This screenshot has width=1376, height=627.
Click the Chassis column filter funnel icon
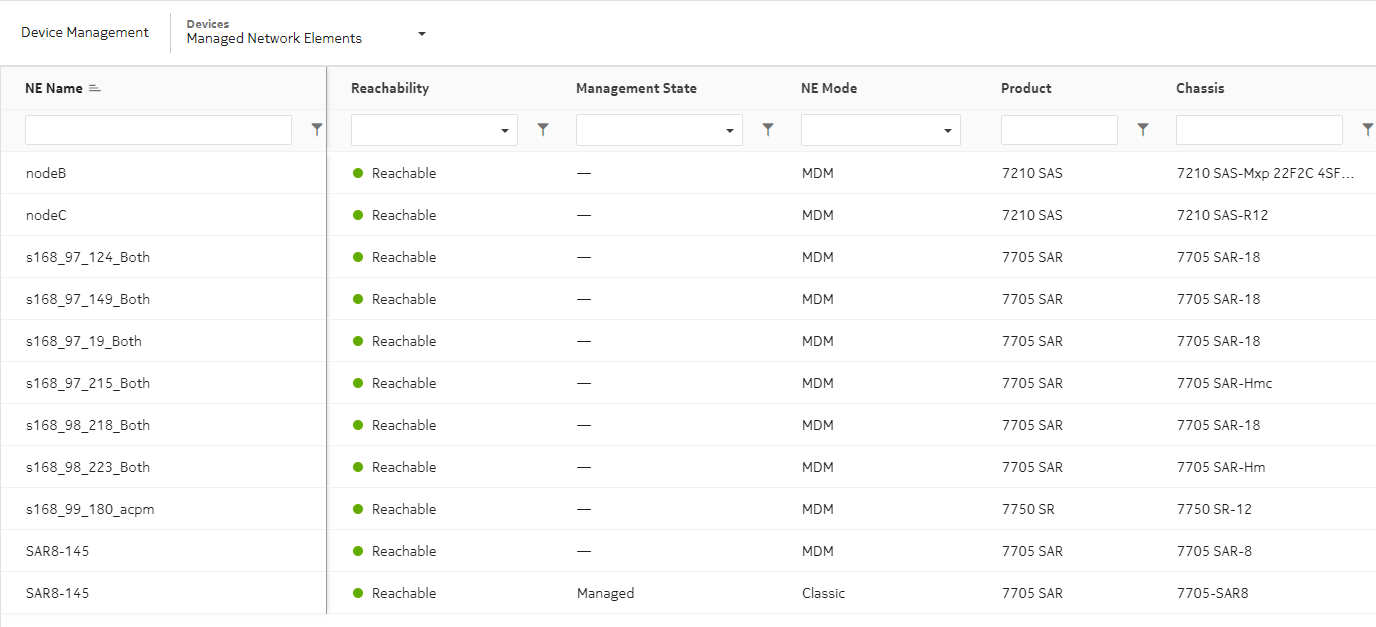tap(1368, 129)
